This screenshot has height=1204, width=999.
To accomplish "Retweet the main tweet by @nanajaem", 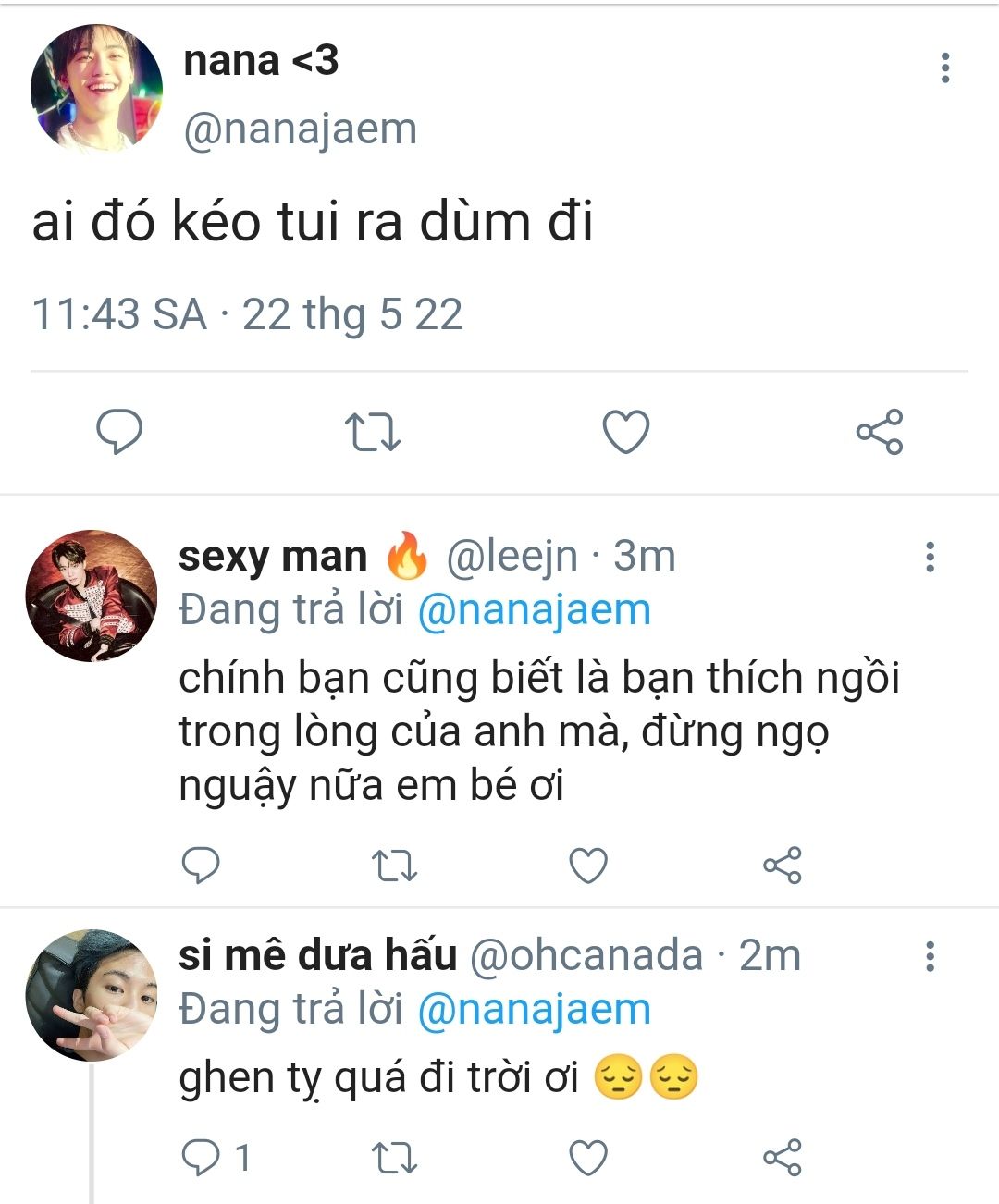I will [372, 432].
